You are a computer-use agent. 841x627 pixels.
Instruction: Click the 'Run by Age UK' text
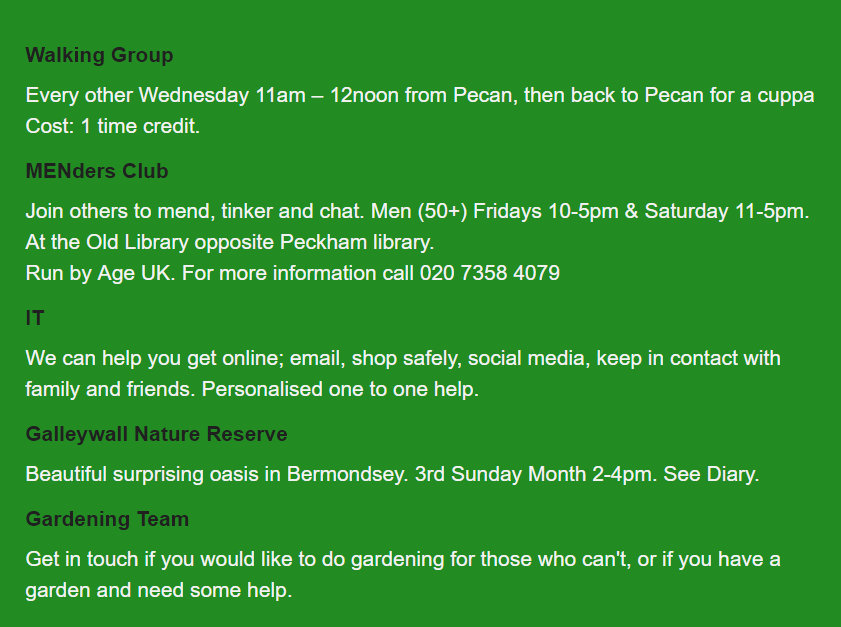(x=100, y=274)
